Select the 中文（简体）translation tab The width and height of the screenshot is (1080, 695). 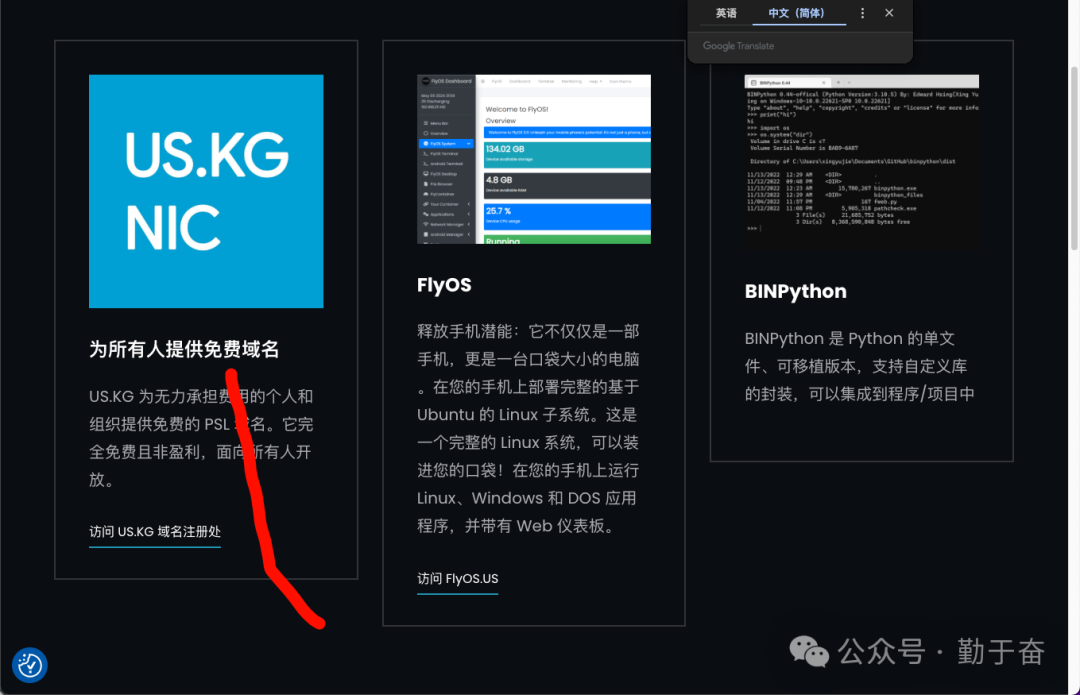799,13
